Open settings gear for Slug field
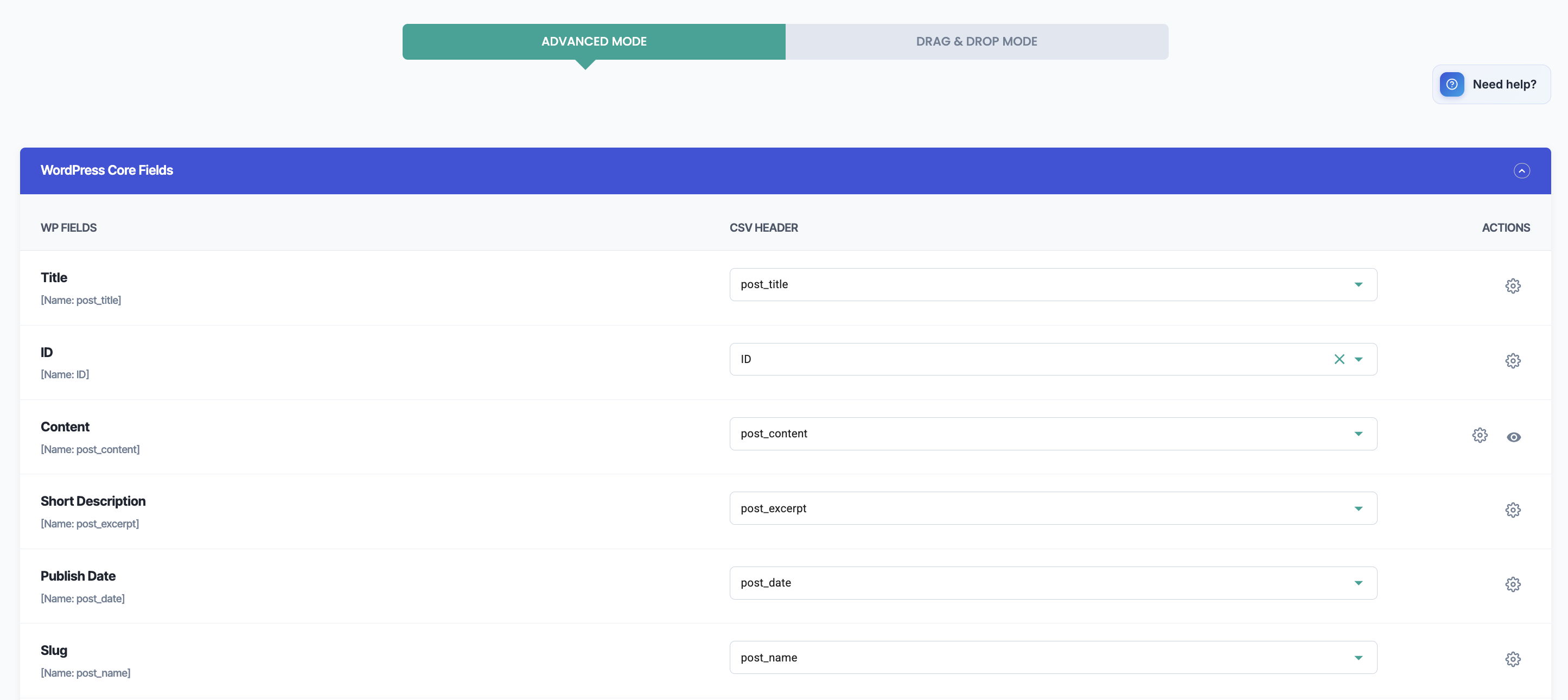Image resolution: width=1568 pixels, height=700 pixels. click(x=1513, y=659)
